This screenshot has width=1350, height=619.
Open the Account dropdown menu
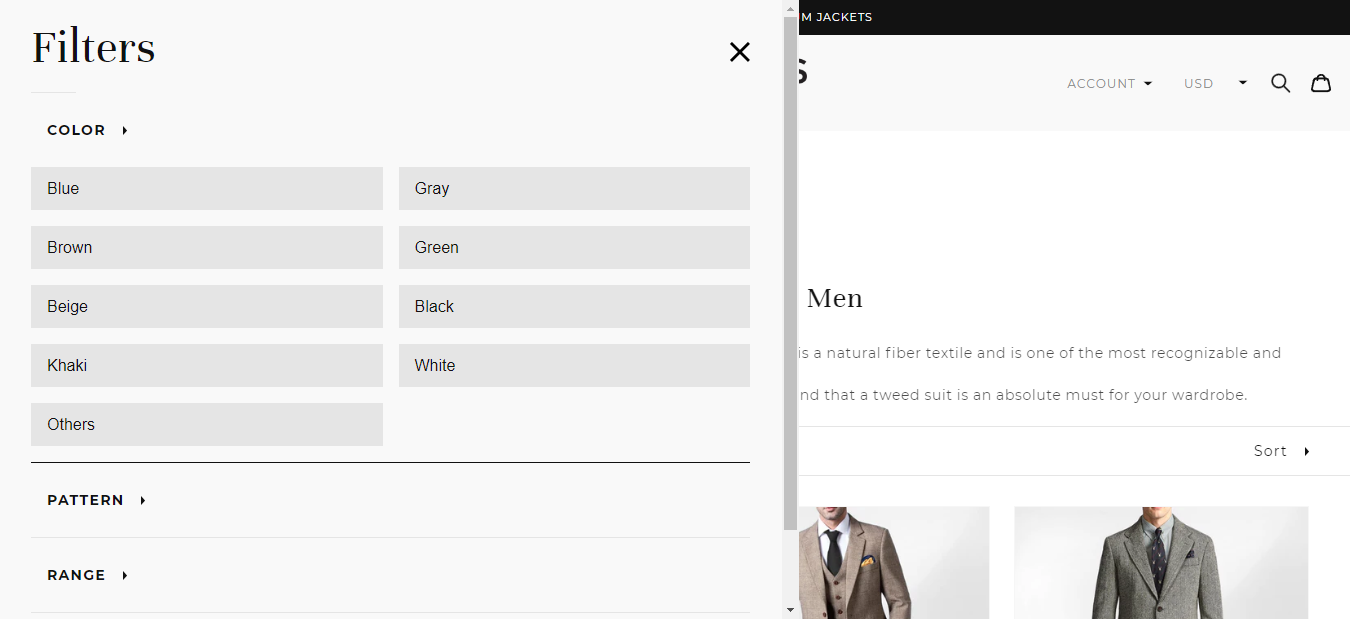click(1109, 84)
